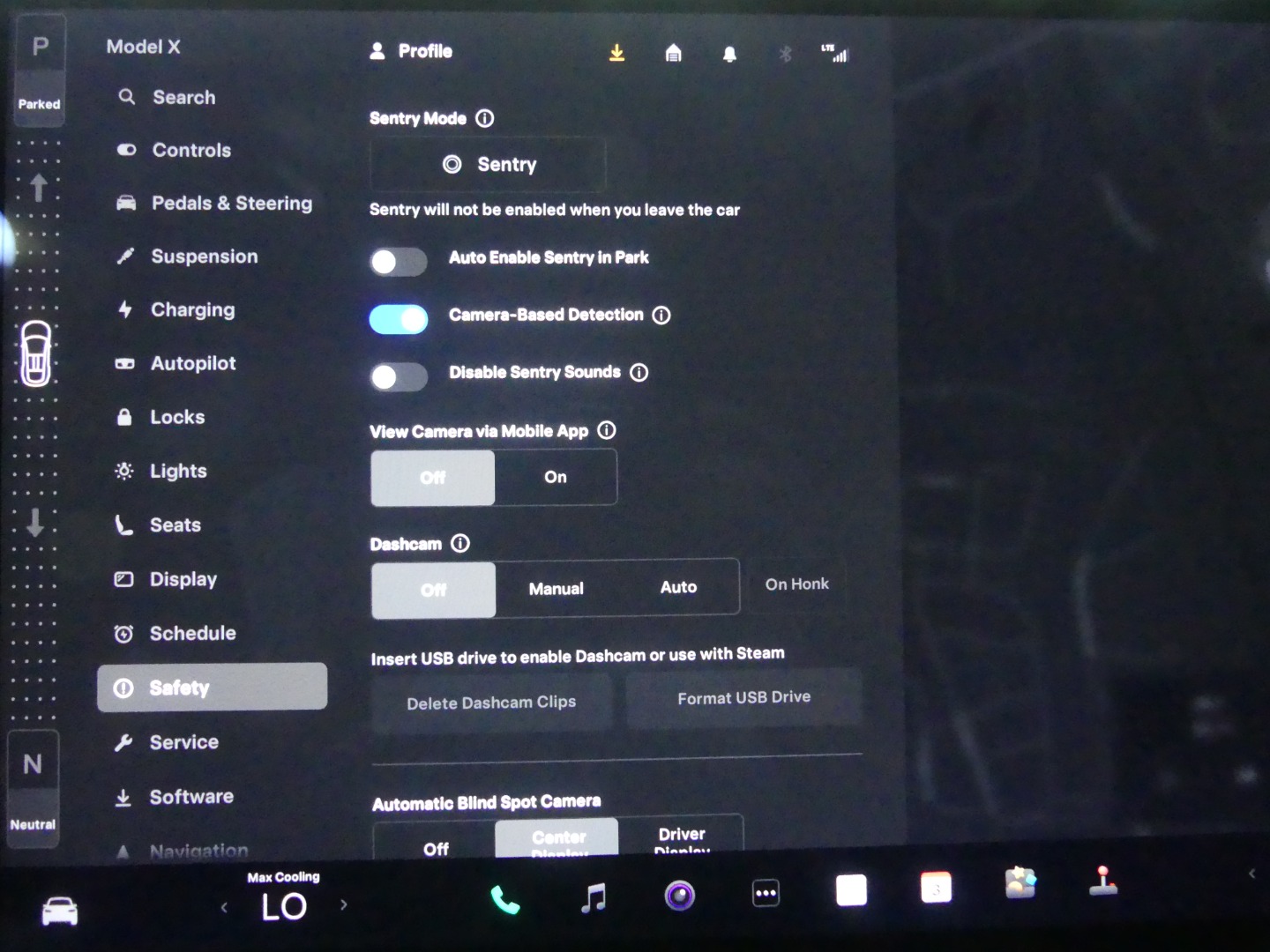Image resolution: width=1270 pixels, height=952 pixels.
Task: Toggle Disable Sentry Sounds switch
Action: 399,377
